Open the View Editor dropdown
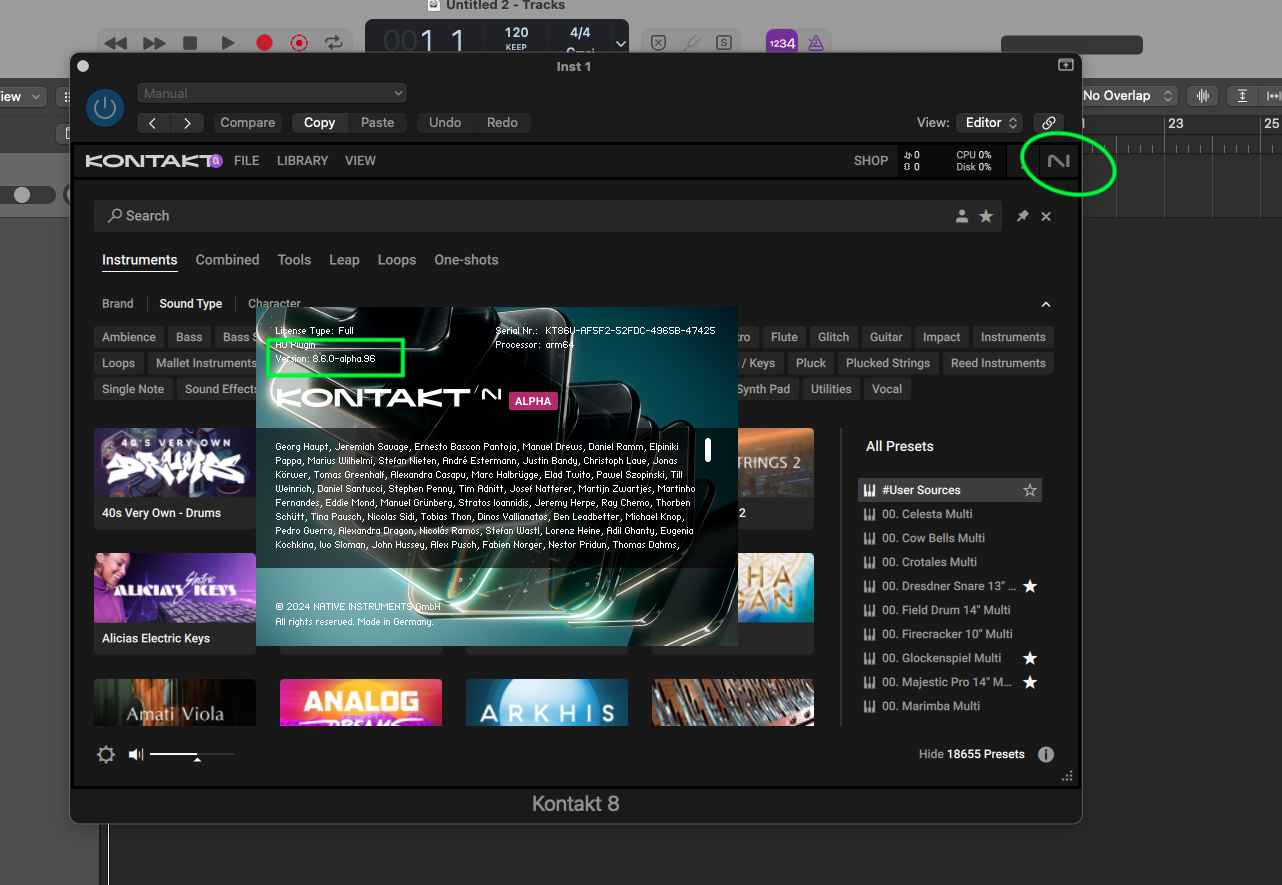 click(989, 123)
